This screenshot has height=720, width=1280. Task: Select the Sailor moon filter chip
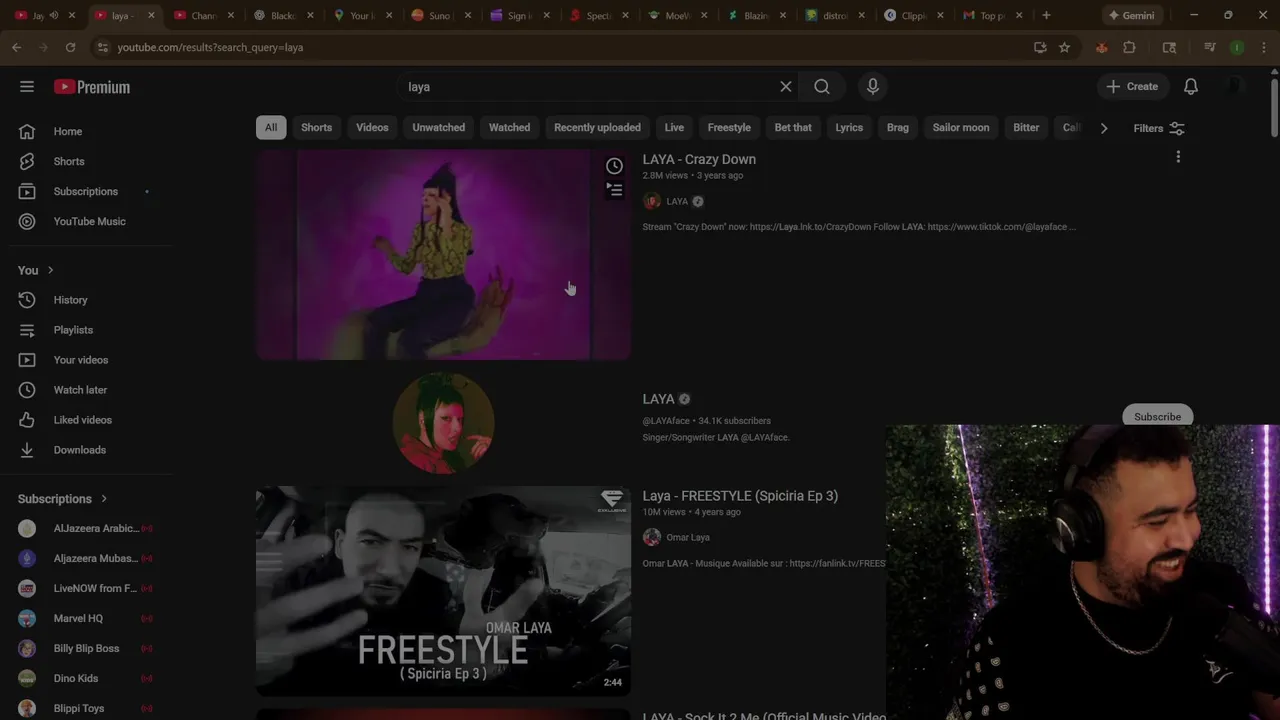(x=961, y=127)
